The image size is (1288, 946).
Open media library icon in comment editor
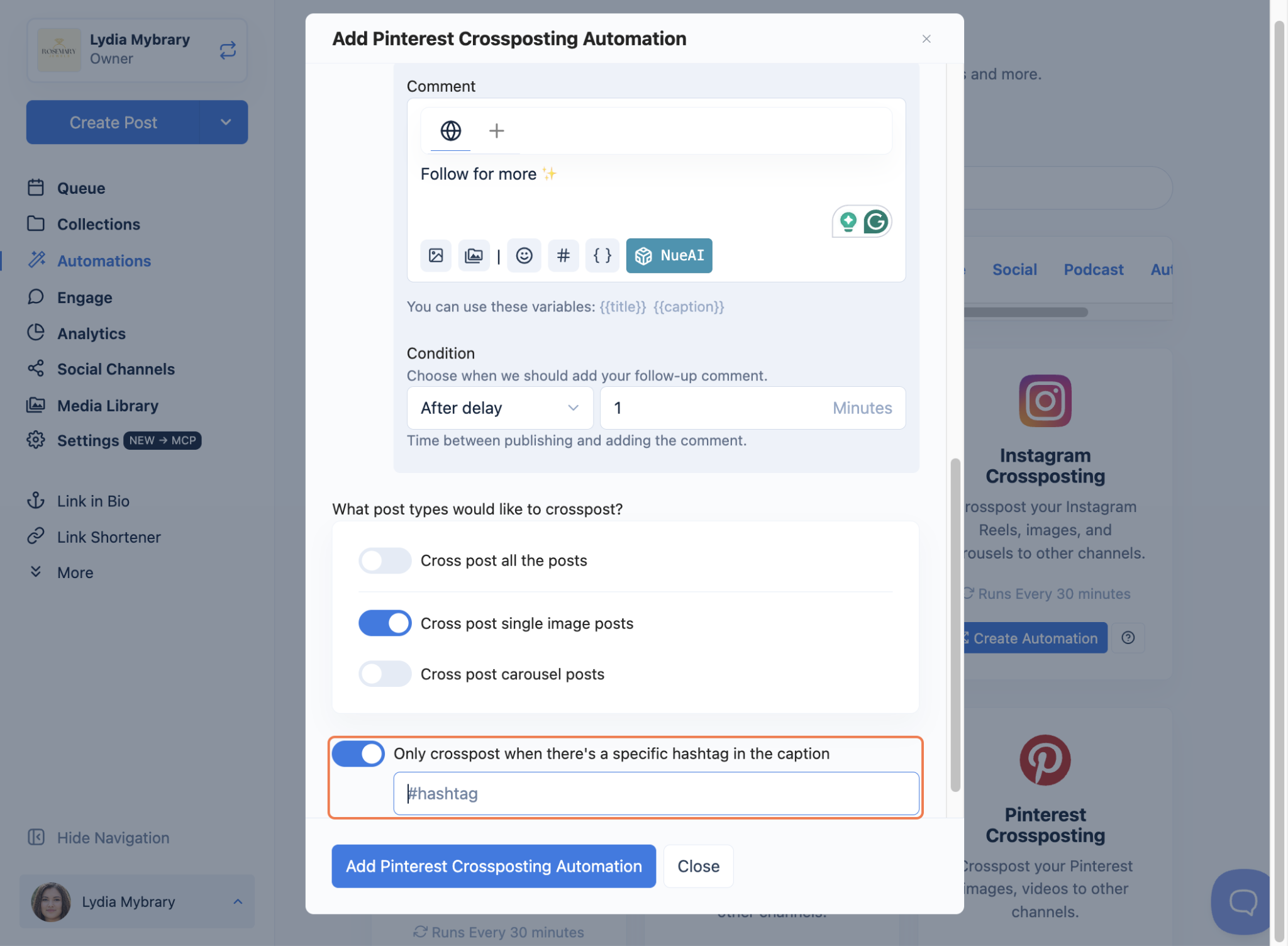(474, 255)
